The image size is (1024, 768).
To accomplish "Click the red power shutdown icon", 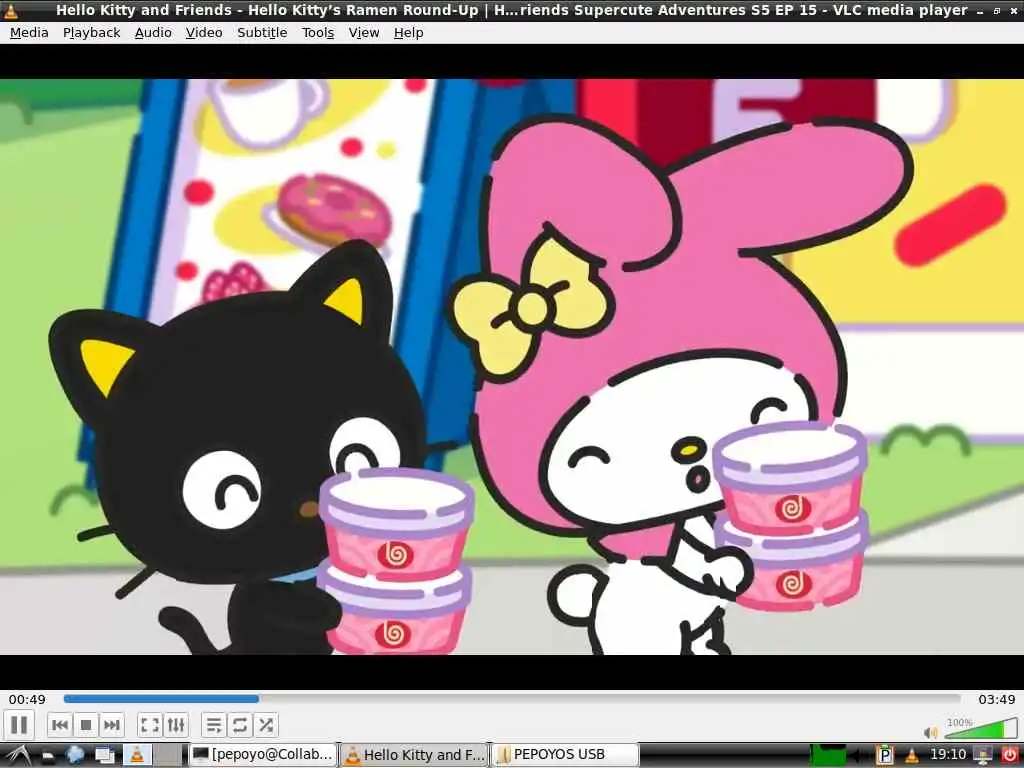I will (1010, 756).
